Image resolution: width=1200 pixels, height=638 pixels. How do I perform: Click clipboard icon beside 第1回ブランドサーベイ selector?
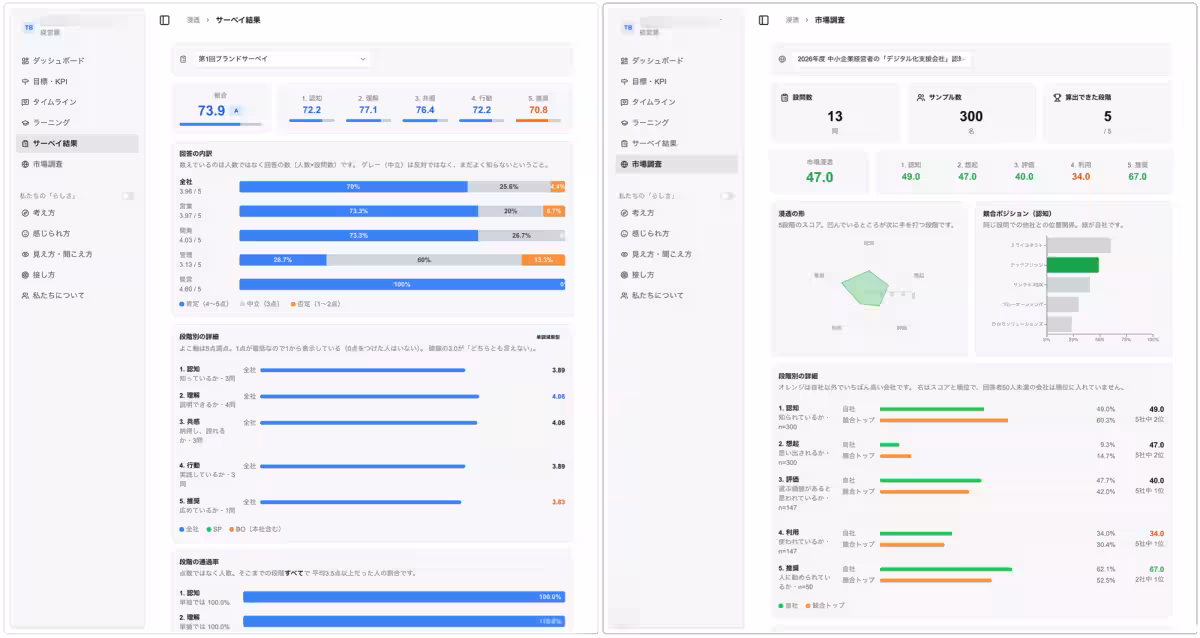(x=184, y=59)
